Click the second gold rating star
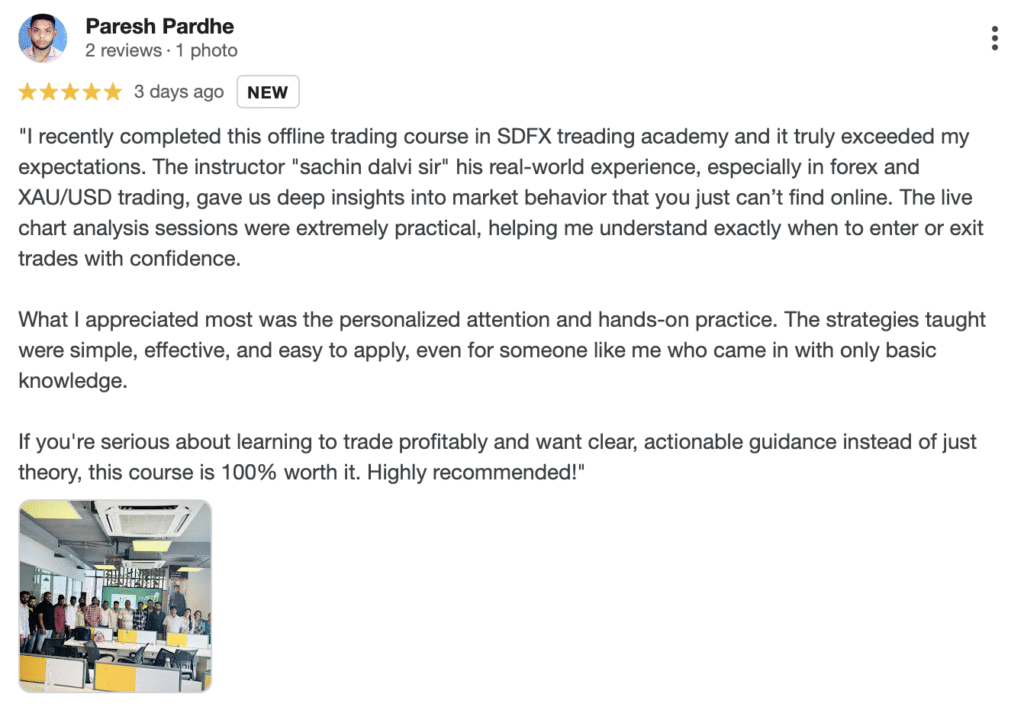The width and height of the screenshot is (1024, 710). [x=49, y=92]
